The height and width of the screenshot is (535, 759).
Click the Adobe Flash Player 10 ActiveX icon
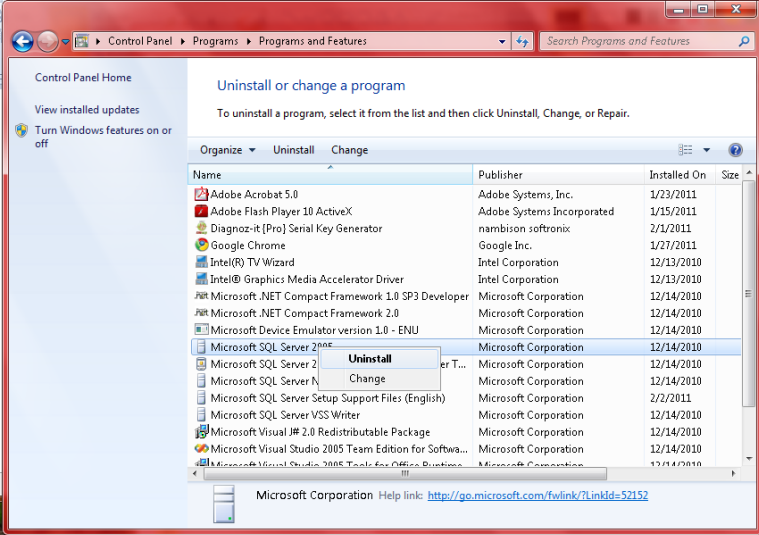[x=201, y=211]
